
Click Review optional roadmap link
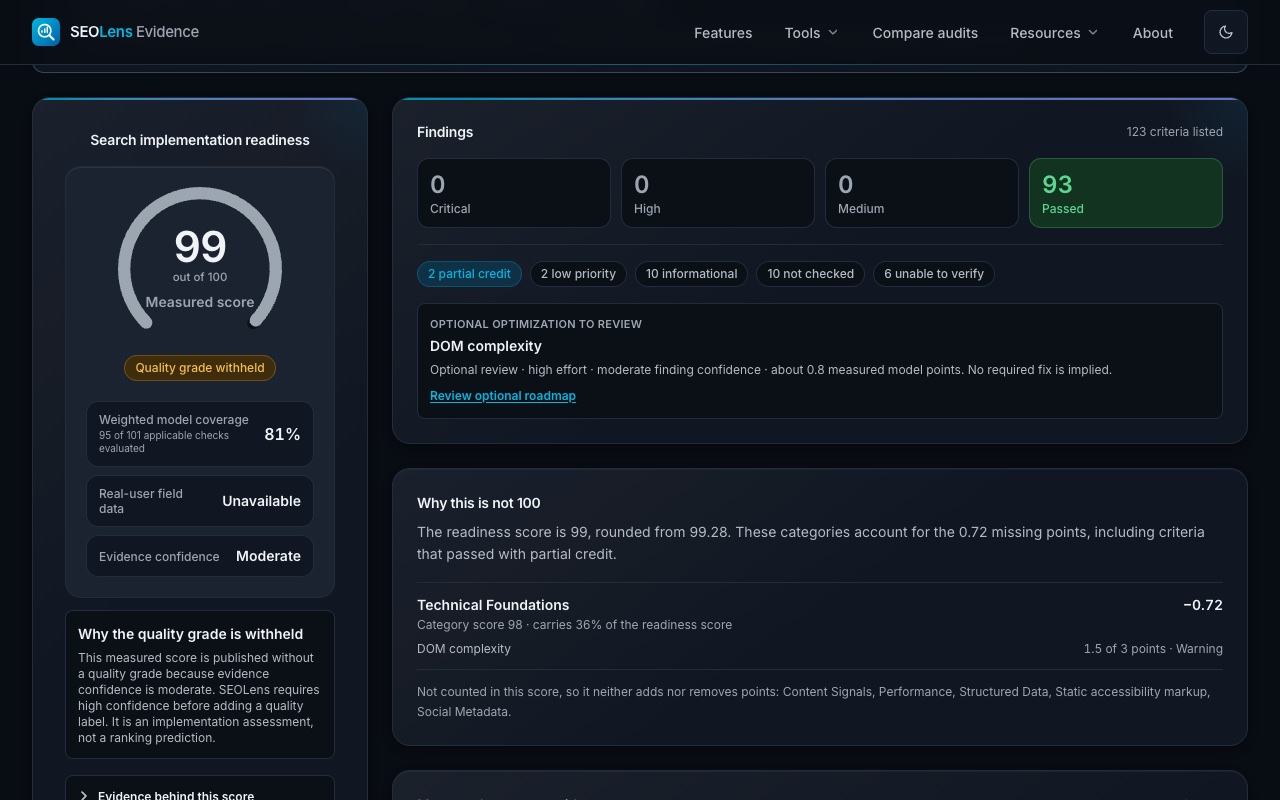coord(503,395)
